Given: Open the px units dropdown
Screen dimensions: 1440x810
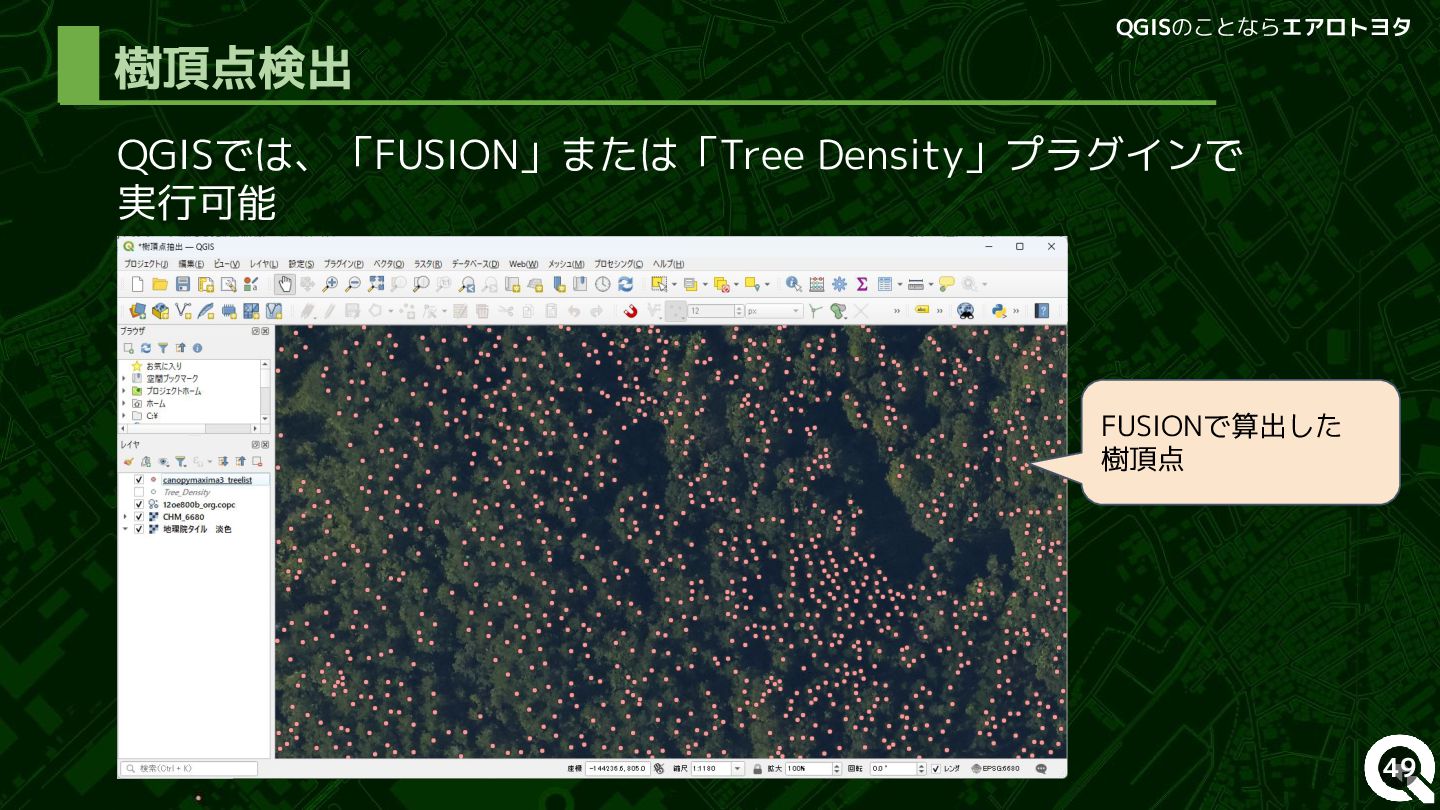Looking at the screenshot, I should (x=797, y=311).
